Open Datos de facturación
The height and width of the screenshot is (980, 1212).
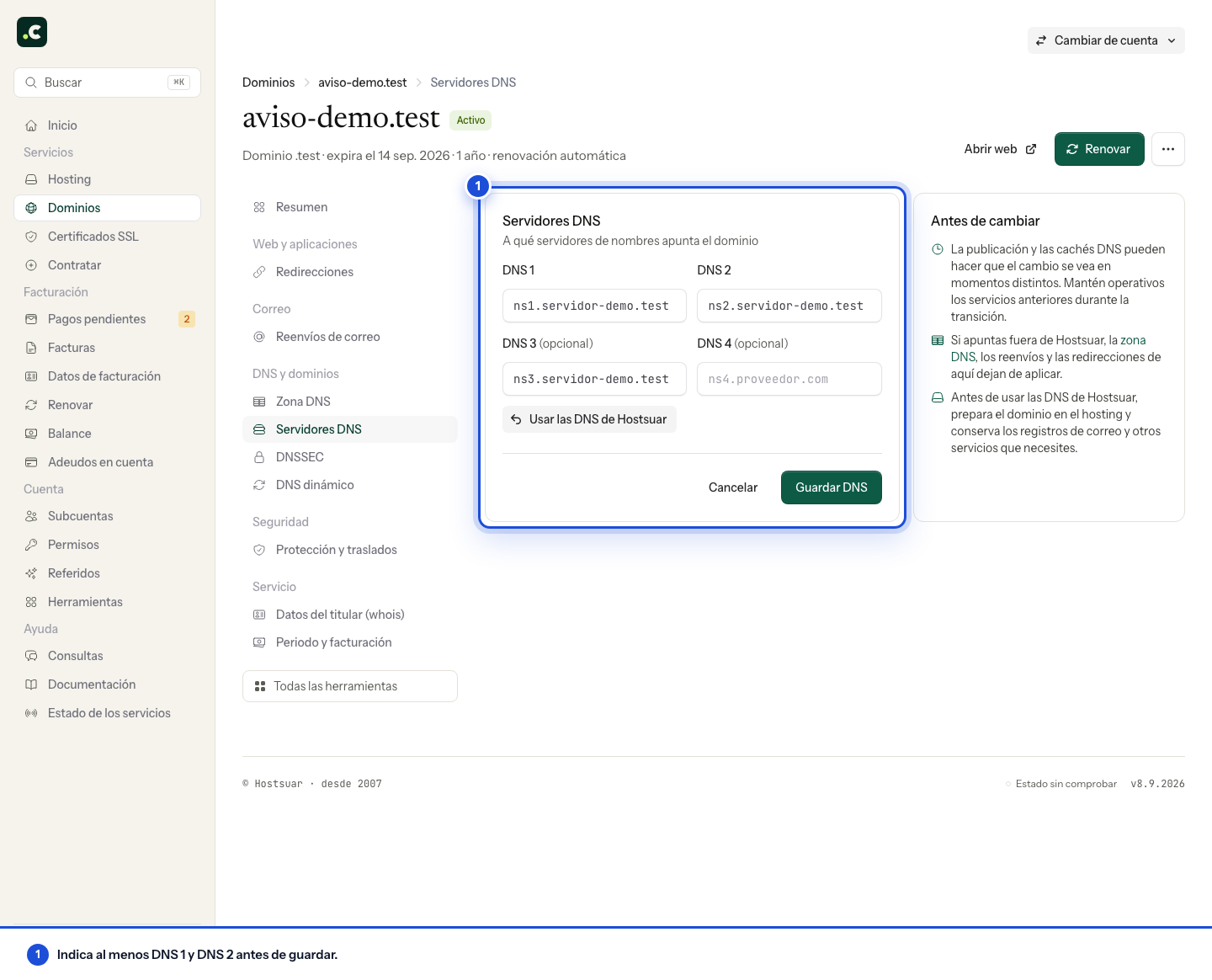pos(107,376)
